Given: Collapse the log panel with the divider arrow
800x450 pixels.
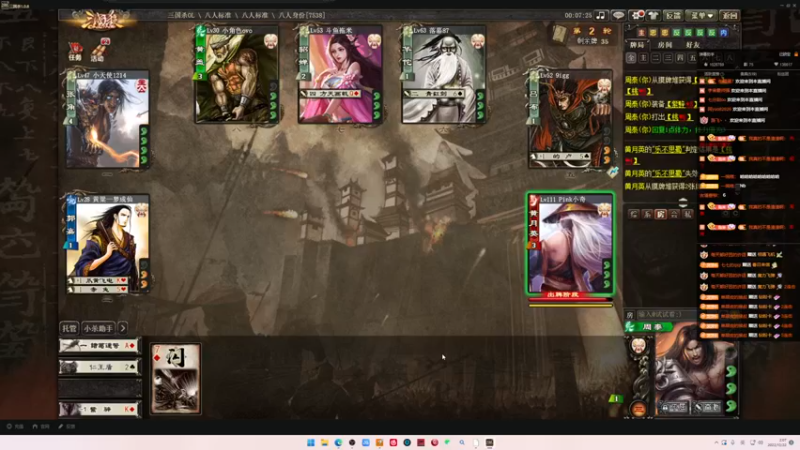Looking at the screenshot, I should (x=683, y=202).
